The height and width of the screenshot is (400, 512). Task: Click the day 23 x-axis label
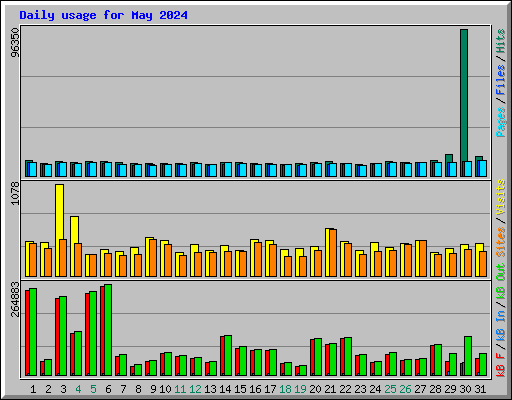(x=360, y=389)
